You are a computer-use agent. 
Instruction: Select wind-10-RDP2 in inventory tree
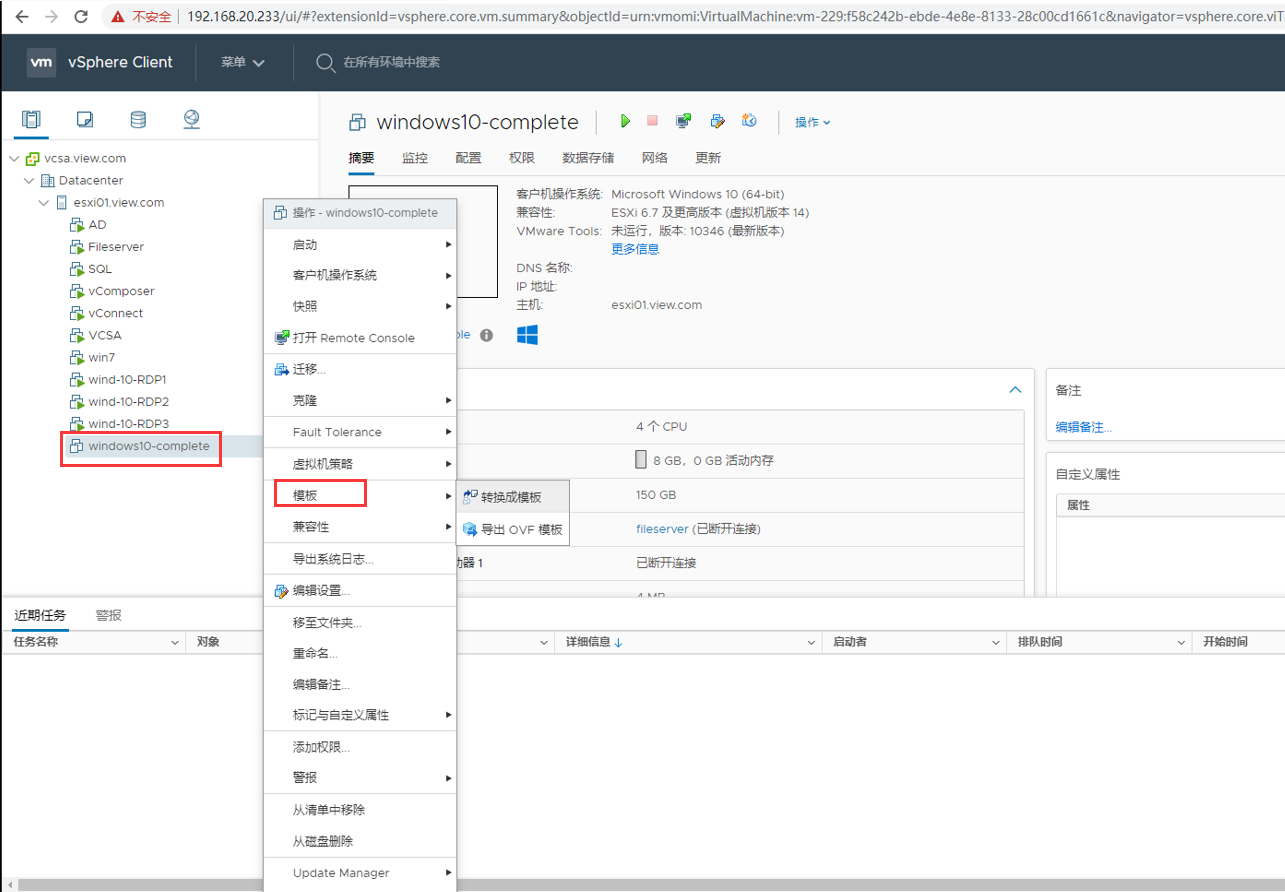[128, 401]
